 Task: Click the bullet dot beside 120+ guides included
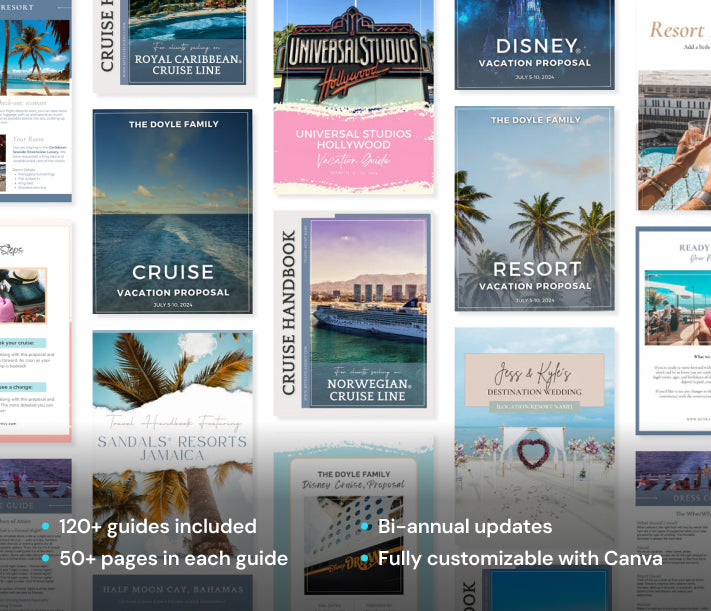(46, 527)
